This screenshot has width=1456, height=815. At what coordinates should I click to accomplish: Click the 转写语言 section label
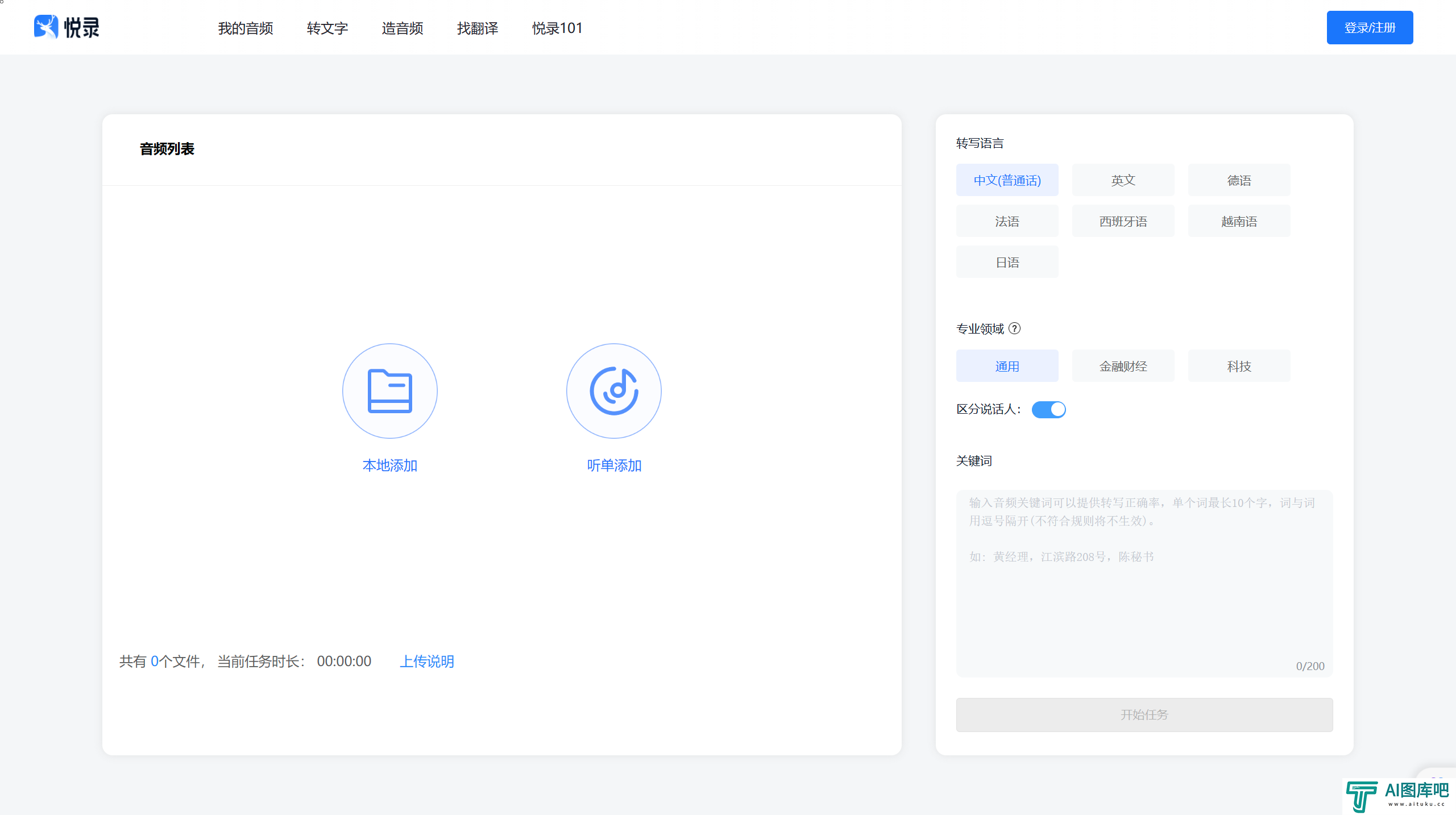[980, 143]
